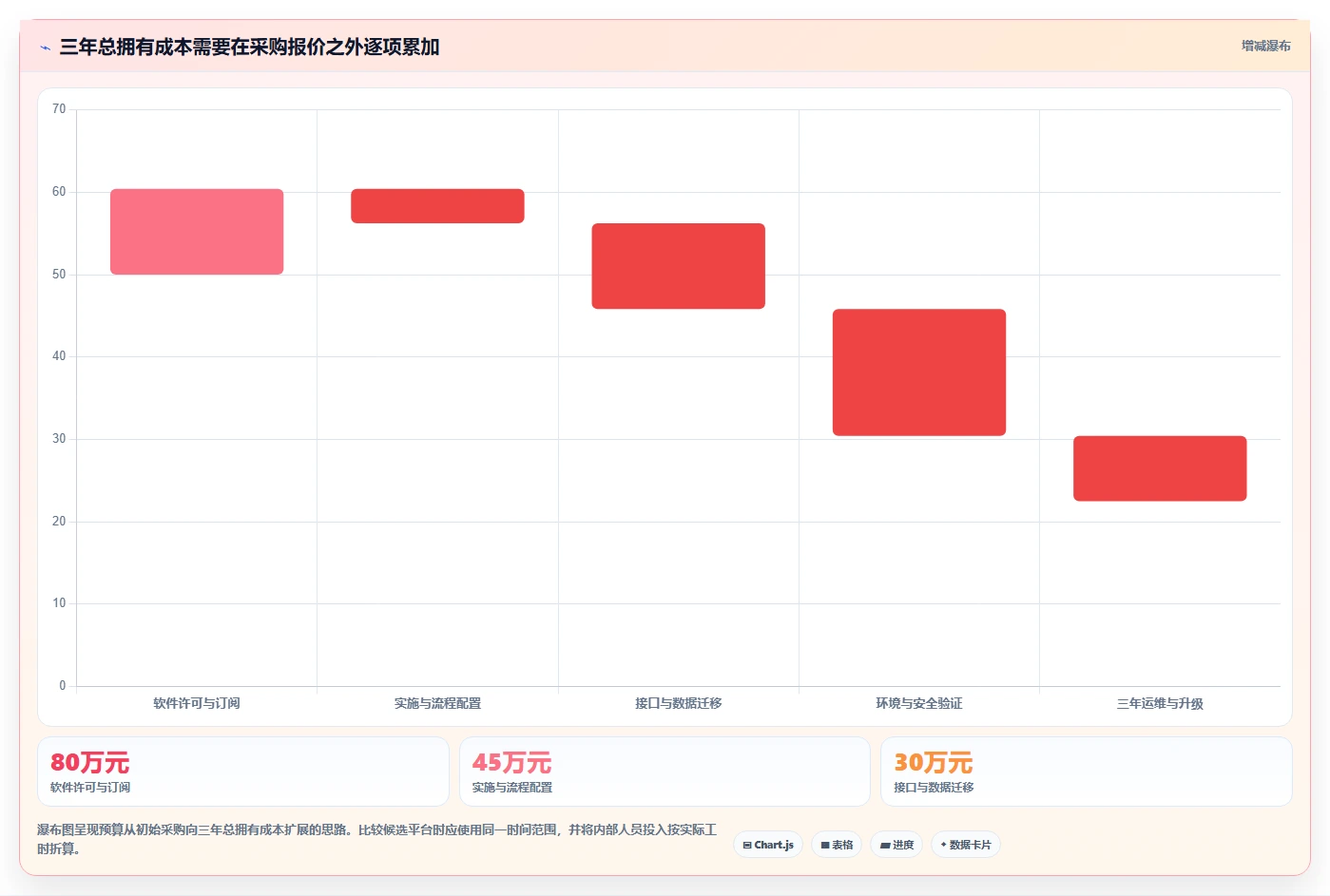
Task: Click the x-axis label 软件许可与订阅
Action: [x=197, y=703]
